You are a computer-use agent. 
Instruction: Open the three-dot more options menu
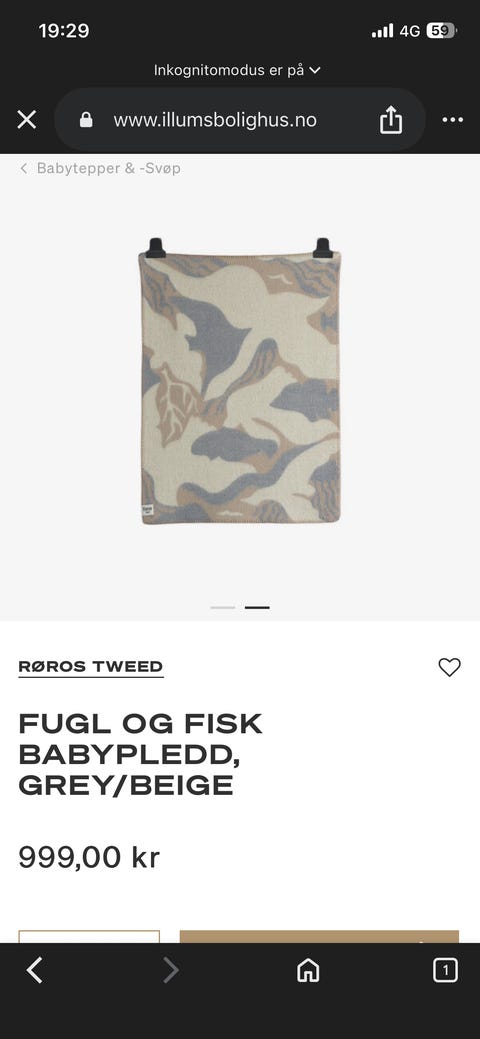tap(453, 120)
